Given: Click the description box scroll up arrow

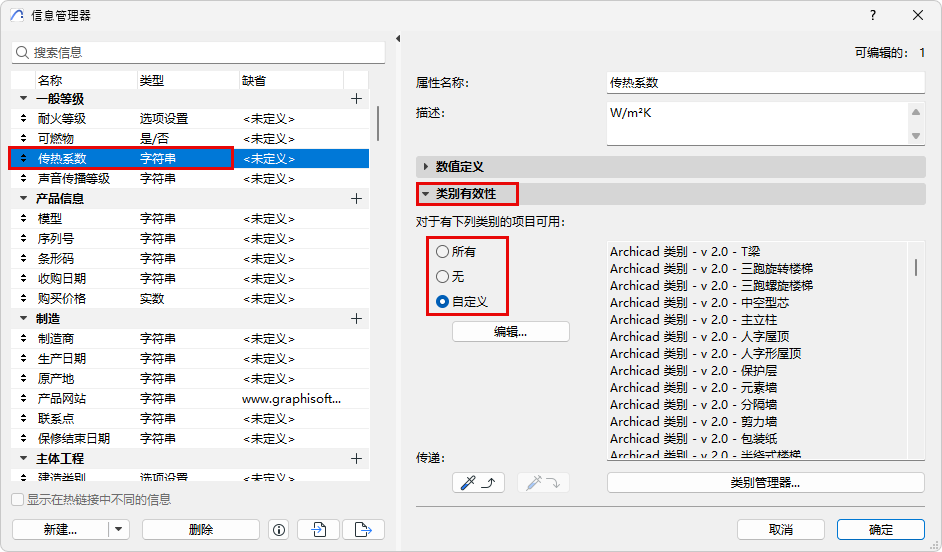Looking at the screenshot, I should pyautogui.click(x=916, y=112).
